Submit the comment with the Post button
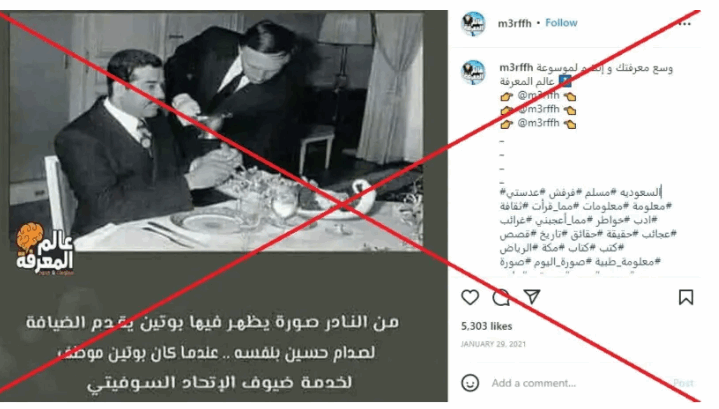Image resolution: width=719 pixels, height=409 pixels. click(683, 383)
